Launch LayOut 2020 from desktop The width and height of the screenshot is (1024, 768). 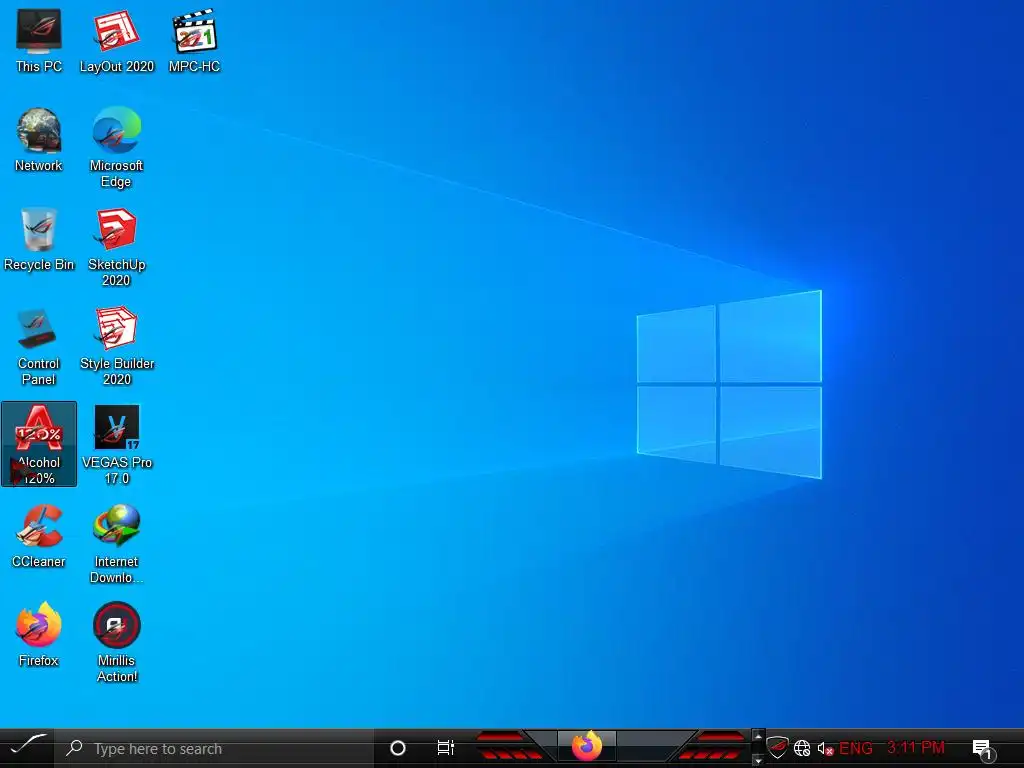tap(116, 42)
